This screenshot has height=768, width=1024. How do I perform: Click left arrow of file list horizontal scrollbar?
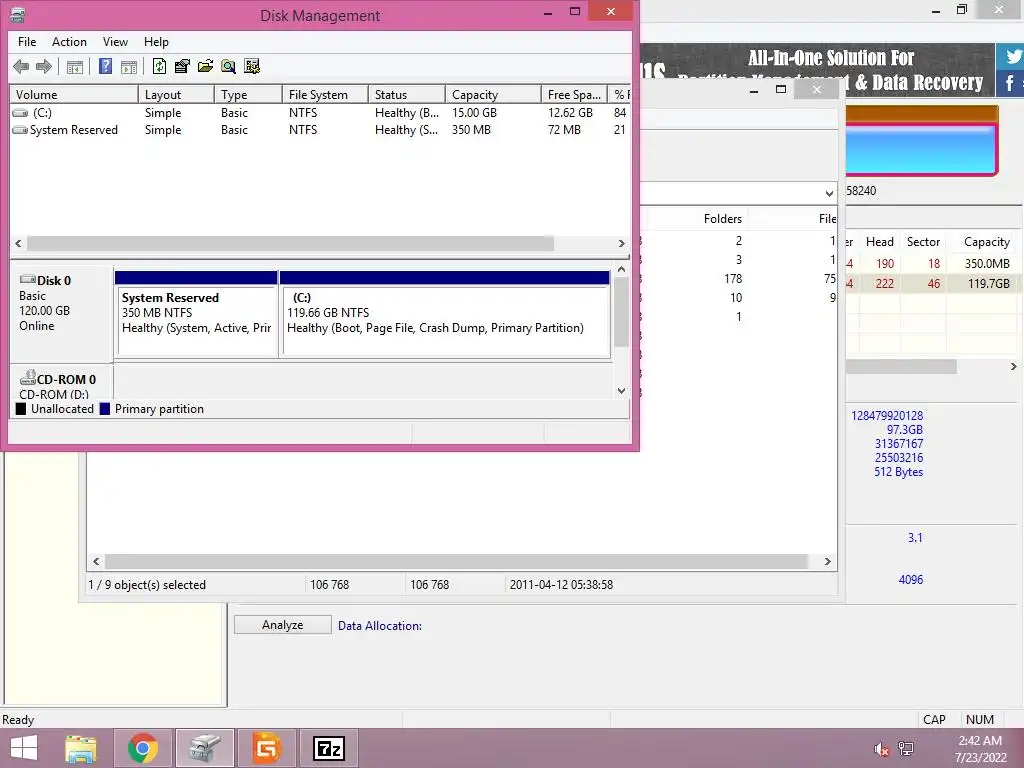tap(96, 562)
